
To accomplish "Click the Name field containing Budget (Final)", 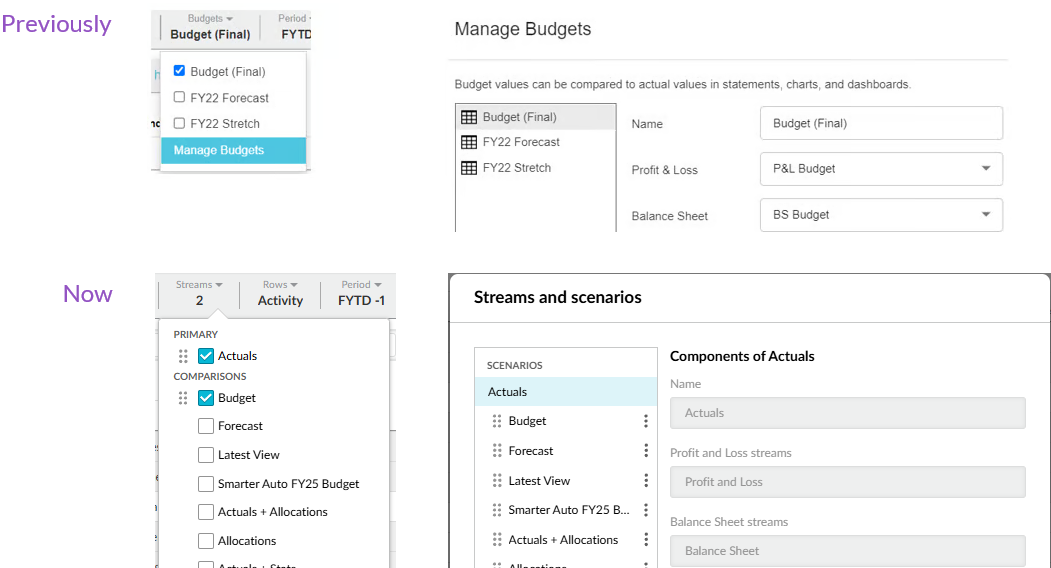I will [x=881, y=124].
